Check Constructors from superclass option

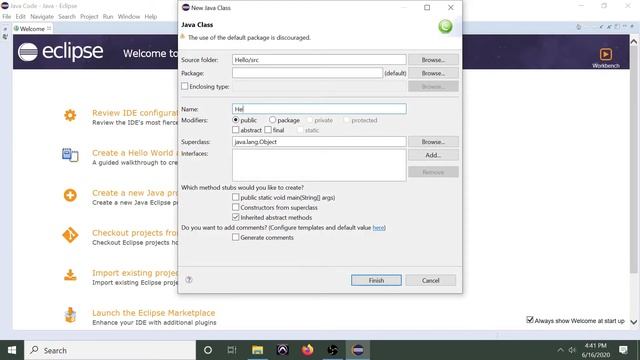(236, 207)
